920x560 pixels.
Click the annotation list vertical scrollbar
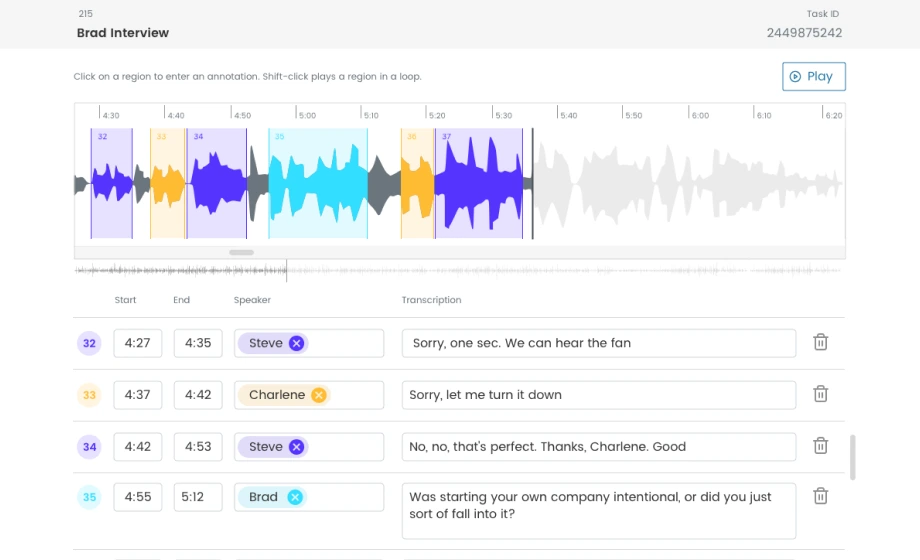coord(852,457)
